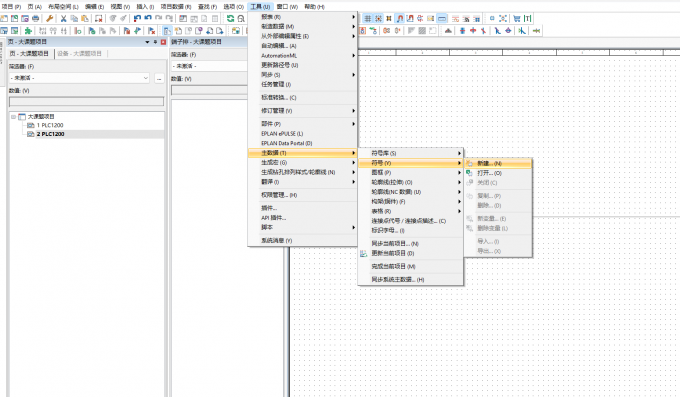
Task: Open the 布局空间 (L) menu
Action: tap(63, 7)
